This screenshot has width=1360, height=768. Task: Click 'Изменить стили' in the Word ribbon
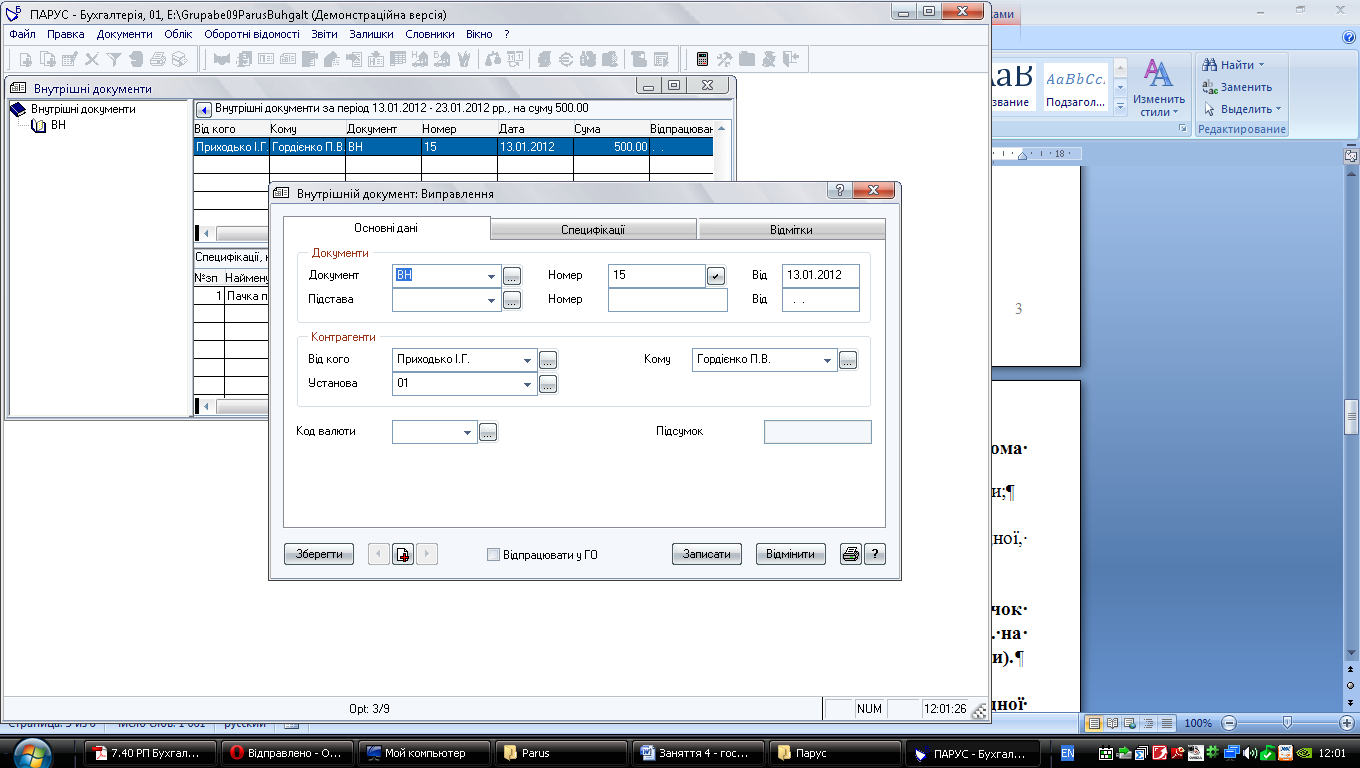click(1159, 86)
